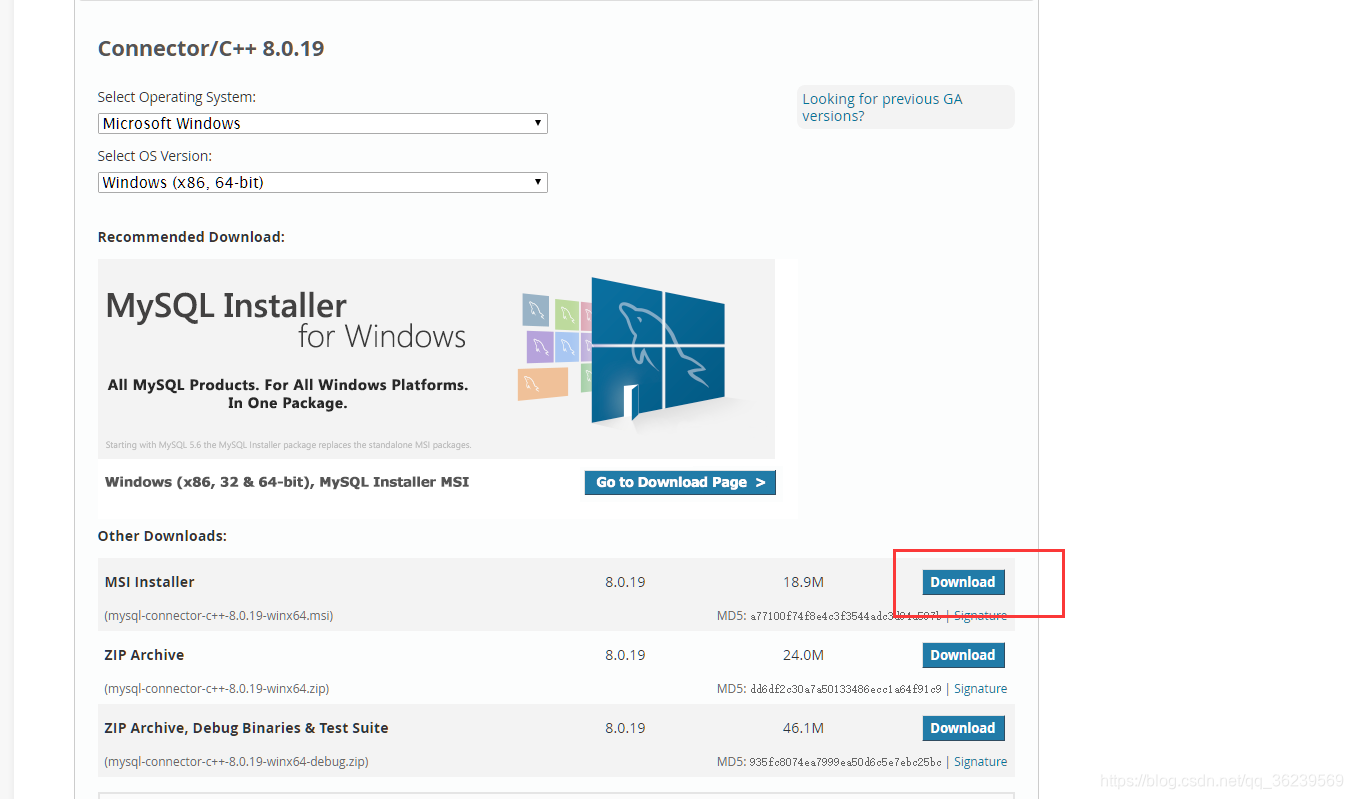Open the Select OS Version dropdown
1353x799 pixels.
coord(323,183)
